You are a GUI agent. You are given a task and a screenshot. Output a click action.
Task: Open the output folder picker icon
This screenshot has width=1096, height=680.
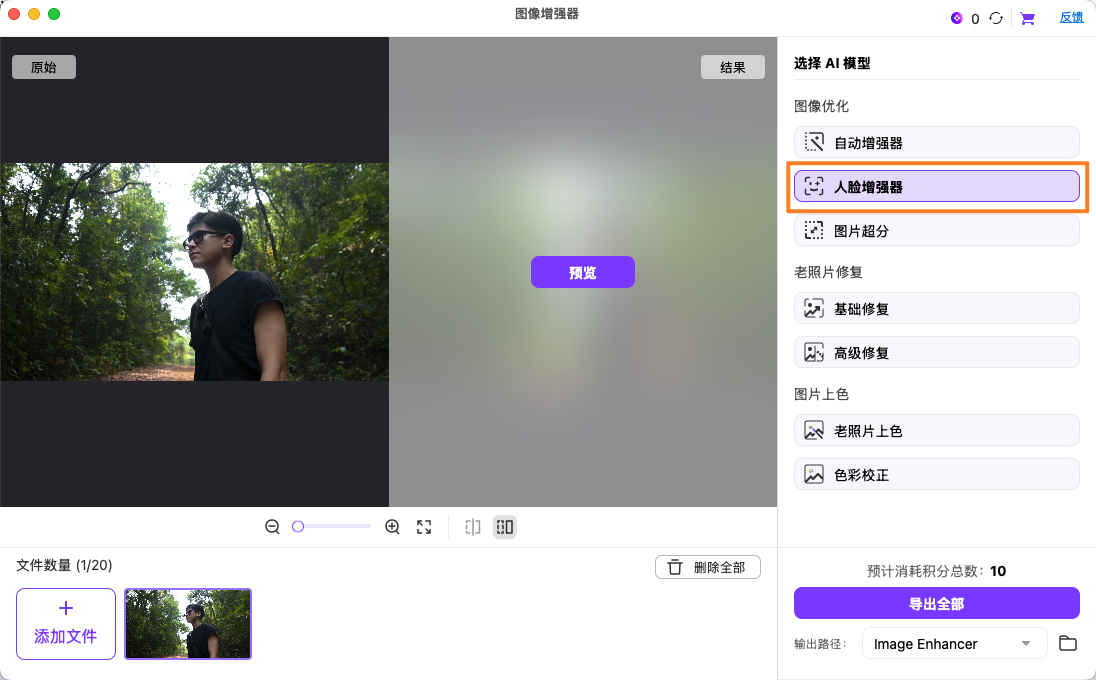coord(1067,643)
